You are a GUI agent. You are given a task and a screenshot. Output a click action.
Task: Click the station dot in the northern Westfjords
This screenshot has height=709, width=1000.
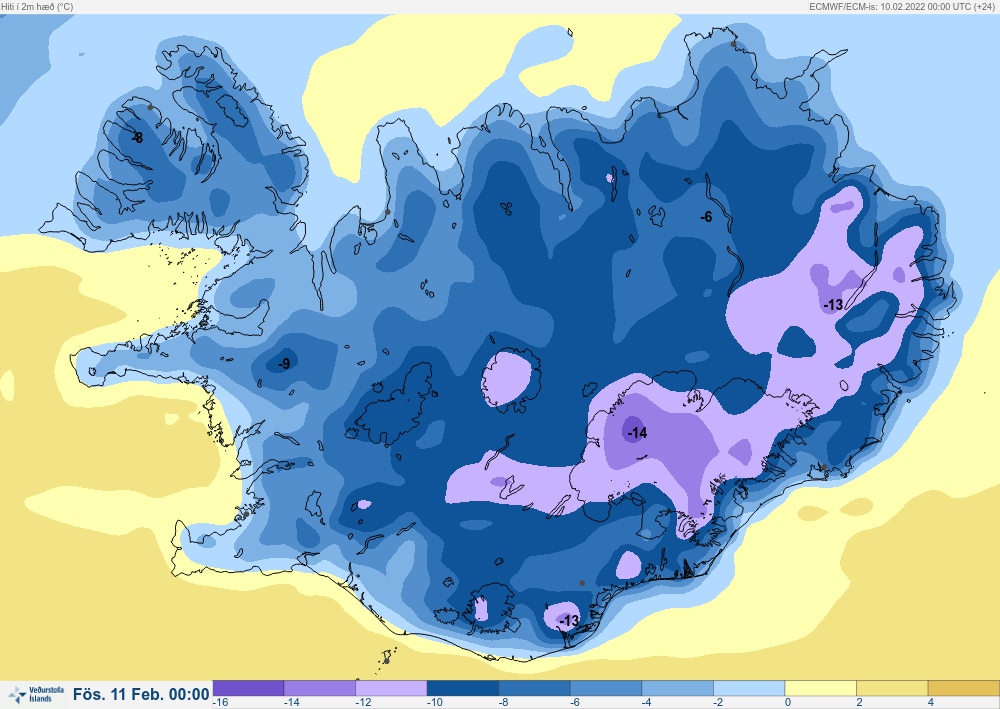click(150, 107)
